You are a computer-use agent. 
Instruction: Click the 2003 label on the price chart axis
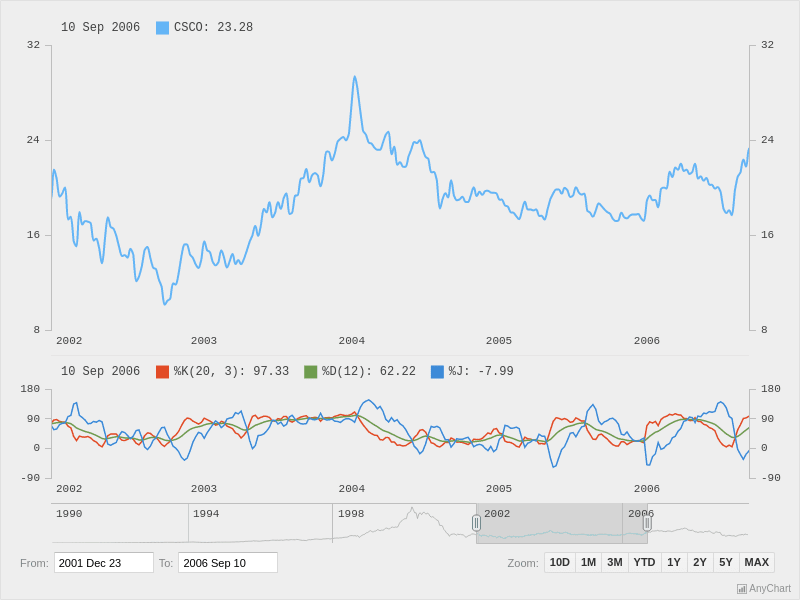tap(204, 341)
